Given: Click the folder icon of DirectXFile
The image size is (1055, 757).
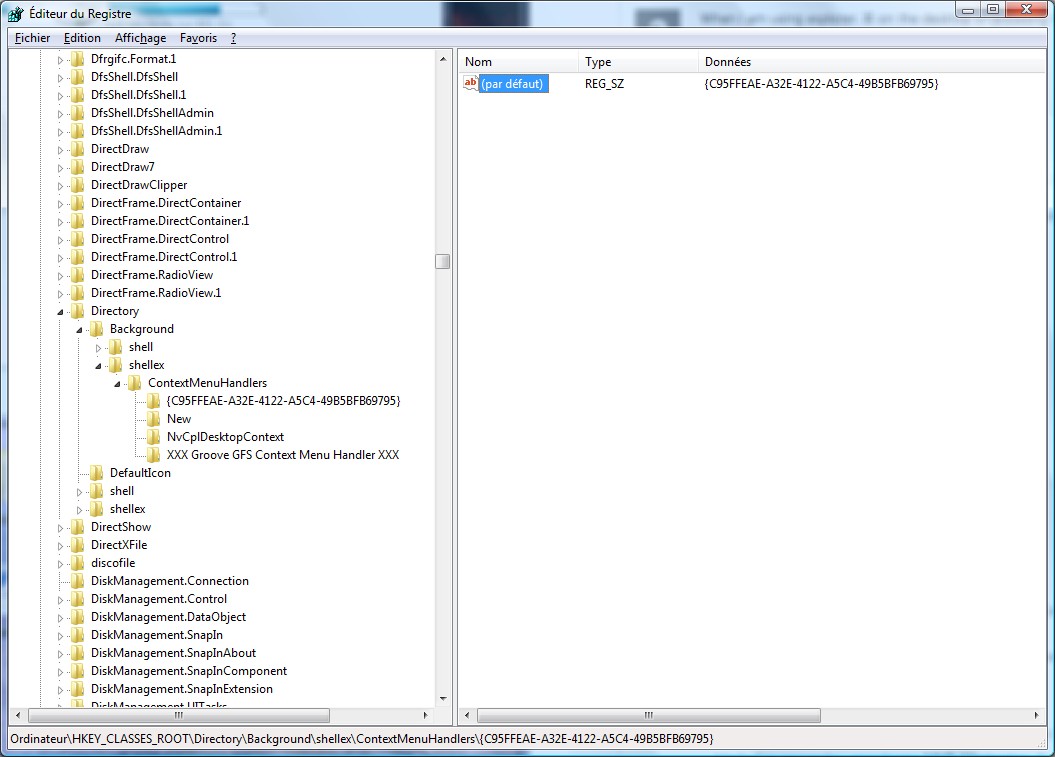Looking at the screenshot, I should pyautogui.click(x=78, y=545).
